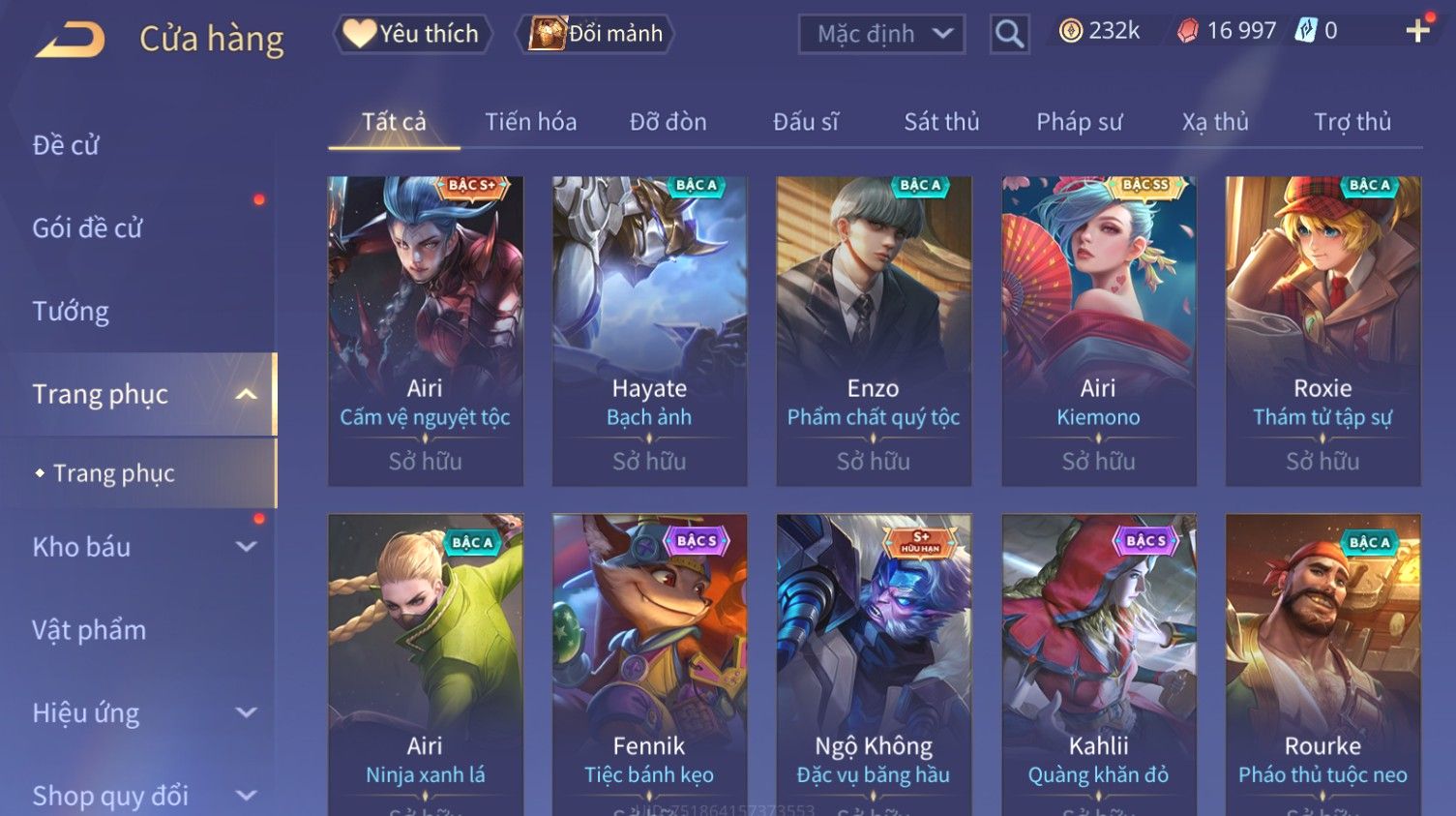
Task: Tap the blue voucher currency icon
Action: click(x=1306, y=31)
